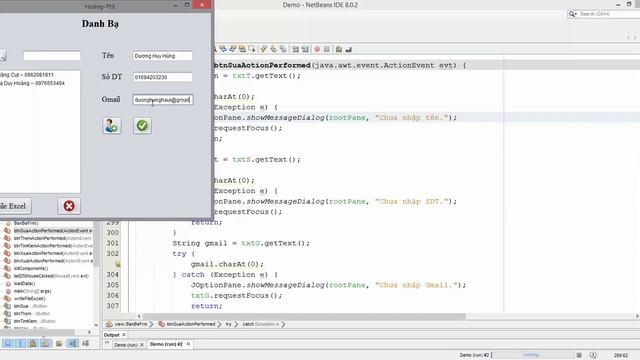Screen dimensions: 640x360
Task: Click the red X delete button in Danh Bạ
Action: [69, 206]
